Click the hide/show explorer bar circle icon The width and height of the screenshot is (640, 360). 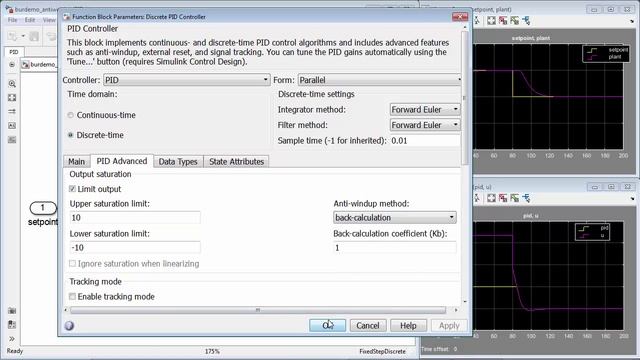click(12, 64)
